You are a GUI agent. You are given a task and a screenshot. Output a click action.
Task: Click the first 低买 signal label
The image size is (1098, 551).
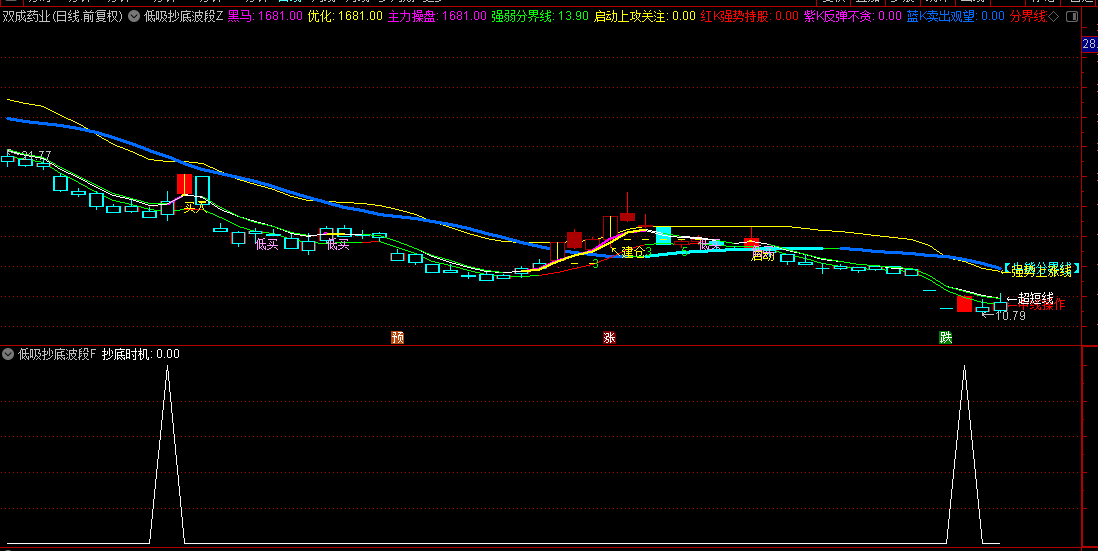click(x=267, y=244)
